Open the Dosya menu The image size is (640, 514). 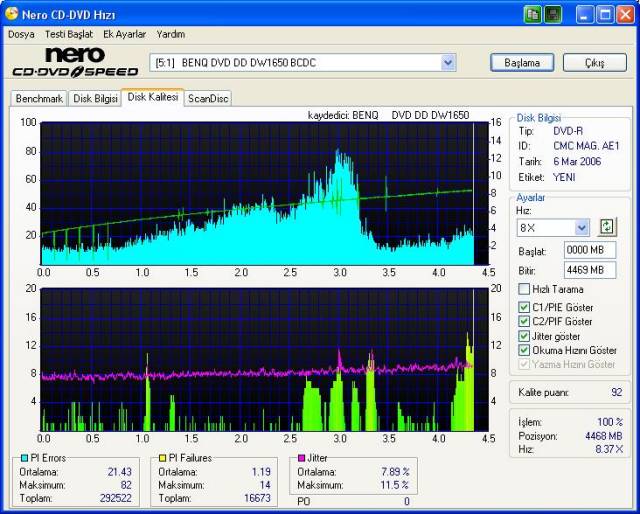(x=21, y=34)
